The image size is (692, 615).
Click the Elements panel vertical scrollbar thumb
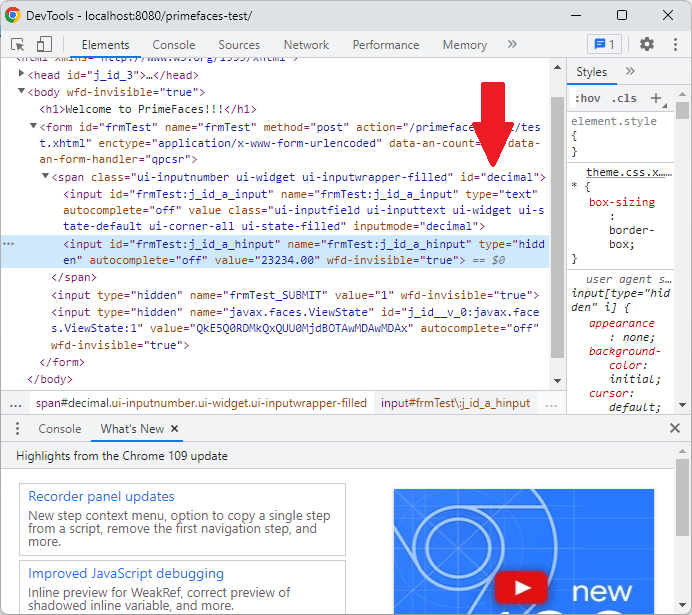[557, 227]
